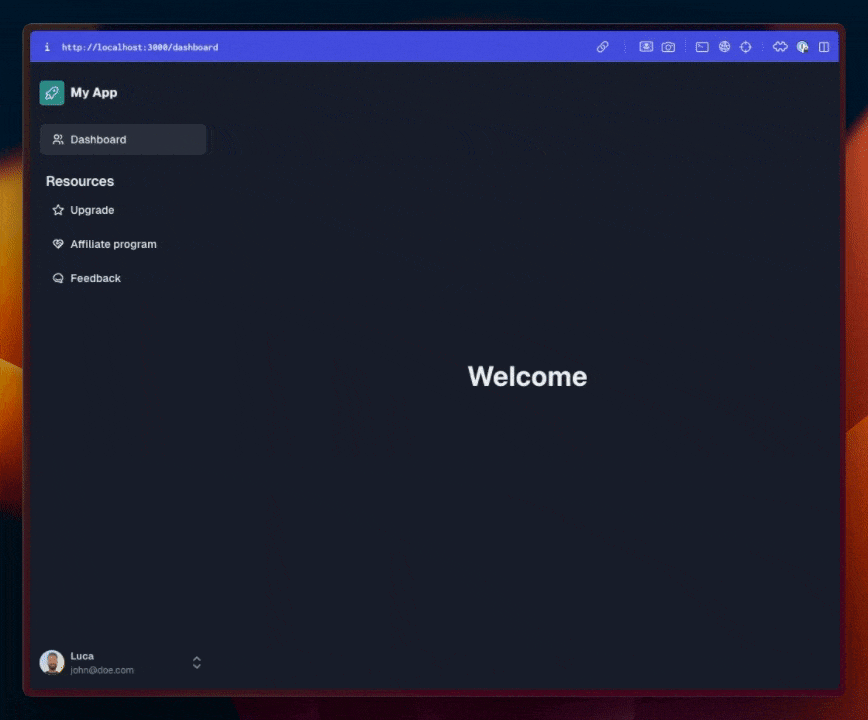The width and height of the screenshot is (868, 720).
Task: Click the puzzle-piece extensions icon
Action: (x=780, y=47)
